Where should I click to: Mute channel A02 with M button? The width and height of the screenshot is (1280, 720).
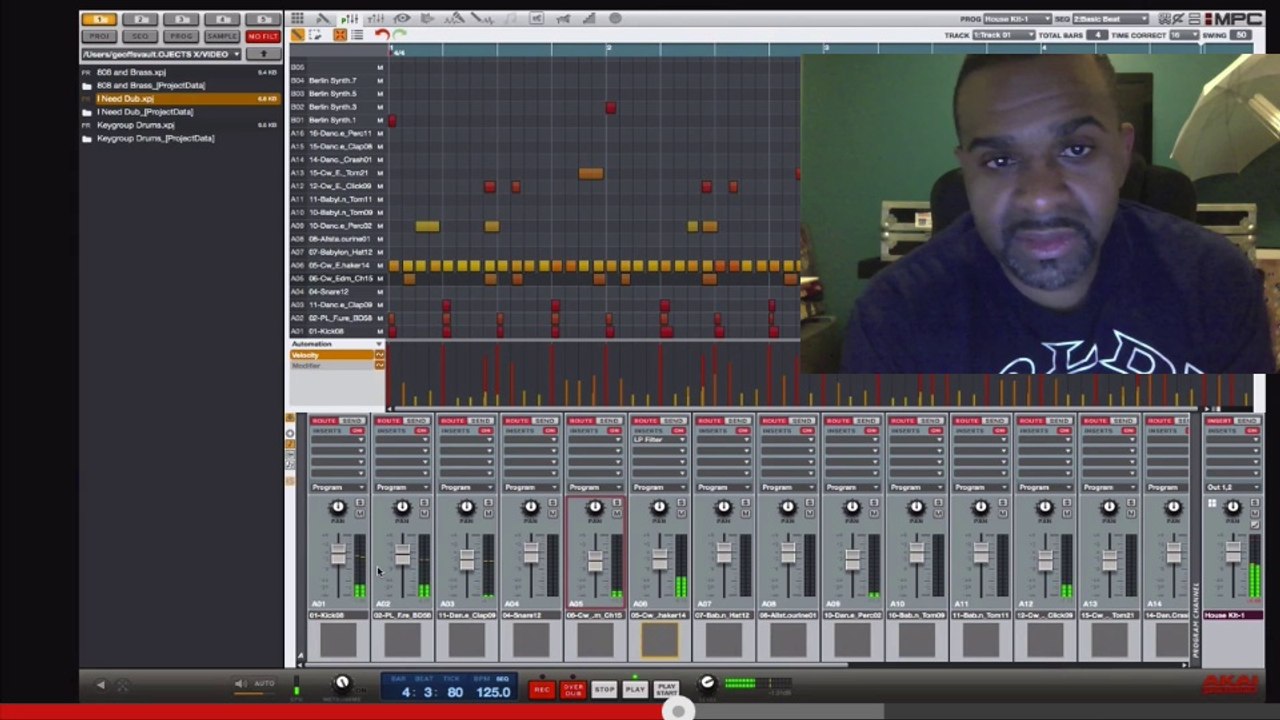pos(424,514)
